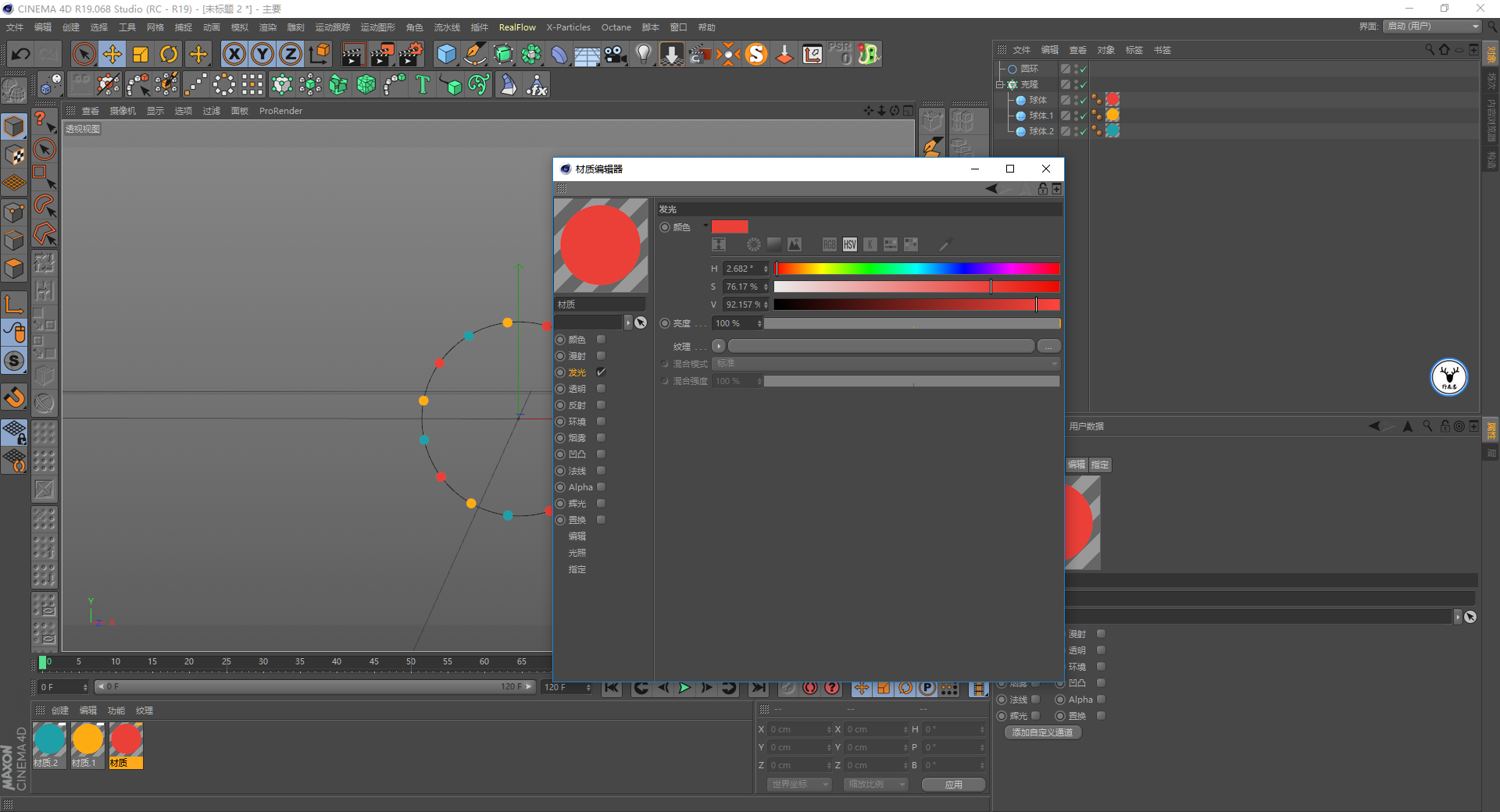Click the fx effector icon
This screenshot has height=812, width=1500.
(537, 84)
